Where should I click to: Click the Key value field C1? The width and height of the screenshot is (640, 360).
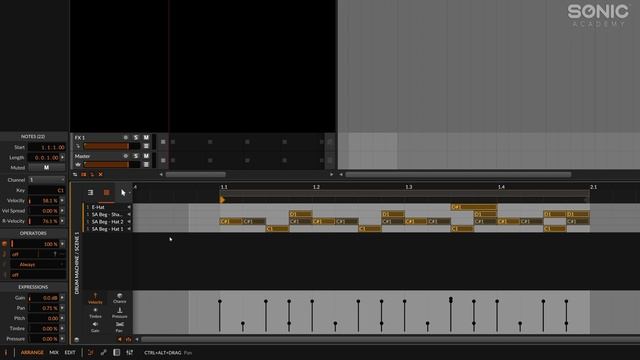47,190
